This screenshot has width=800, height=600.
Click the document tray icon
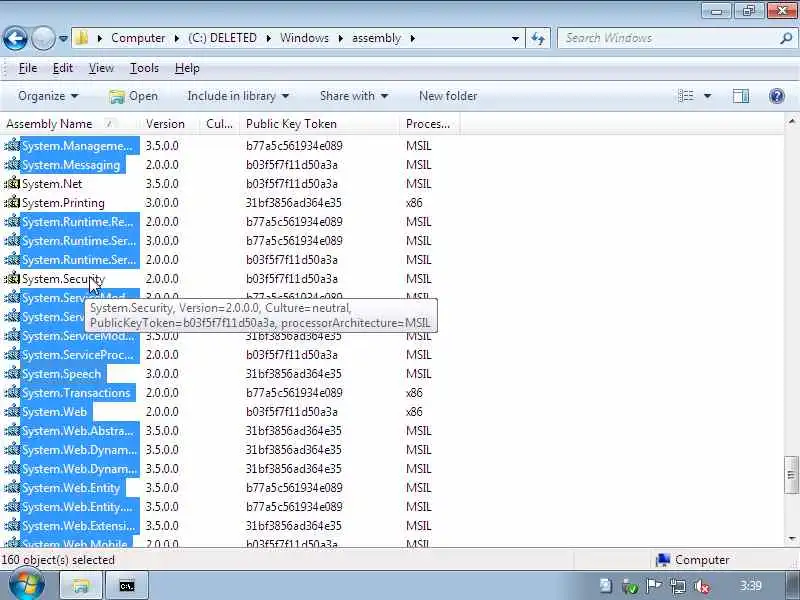606,586
